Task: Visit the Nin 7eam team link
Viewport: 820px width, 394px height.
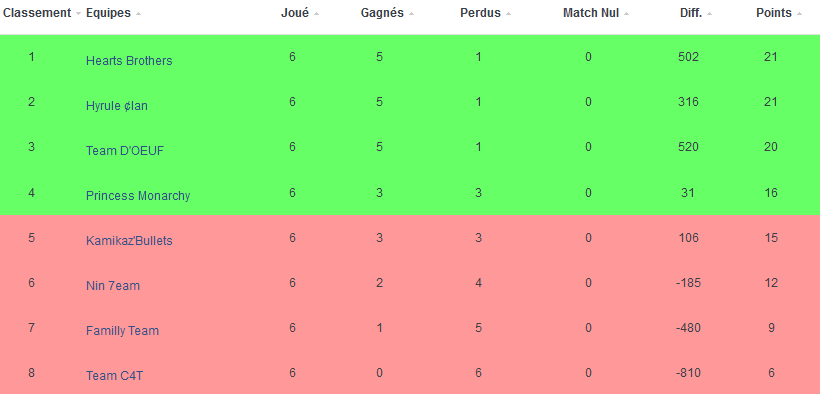Action: coord(113,286)
